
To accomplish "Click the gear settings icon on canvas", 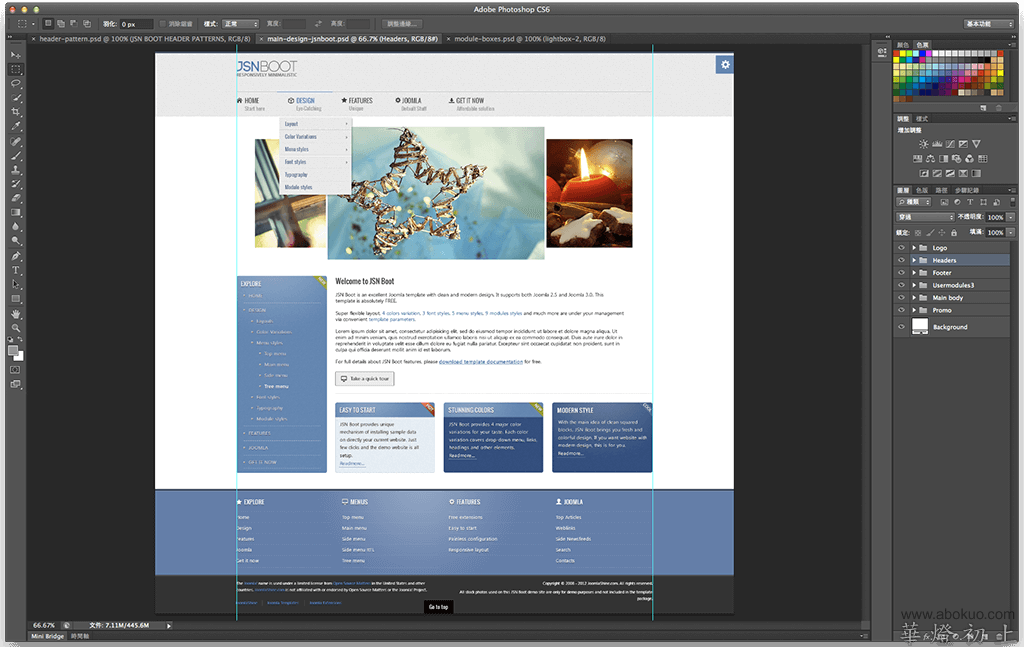I will pos(724,65).
